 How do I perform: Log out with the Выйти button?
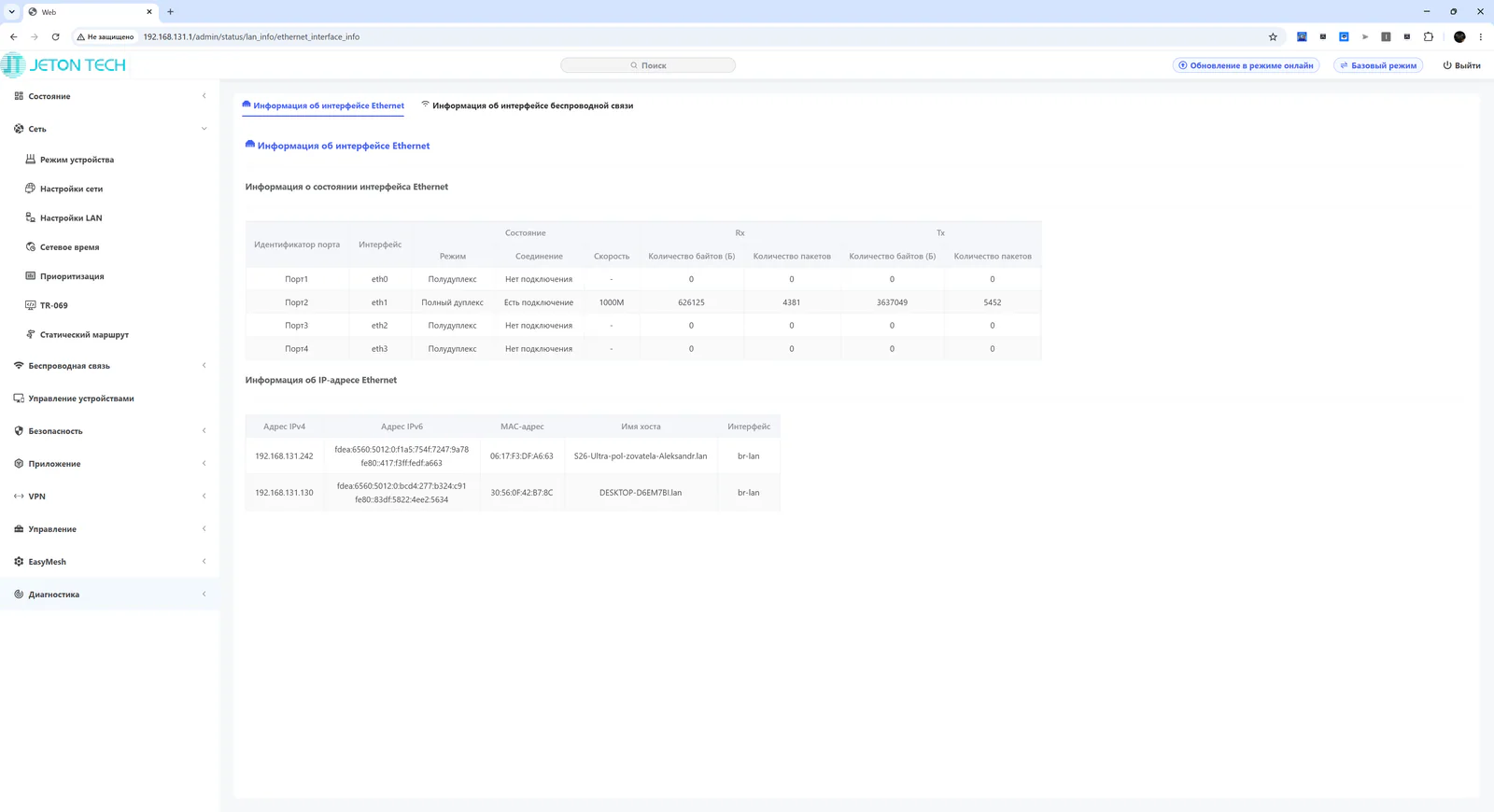pyautogui.click(x=1462, y=65)
